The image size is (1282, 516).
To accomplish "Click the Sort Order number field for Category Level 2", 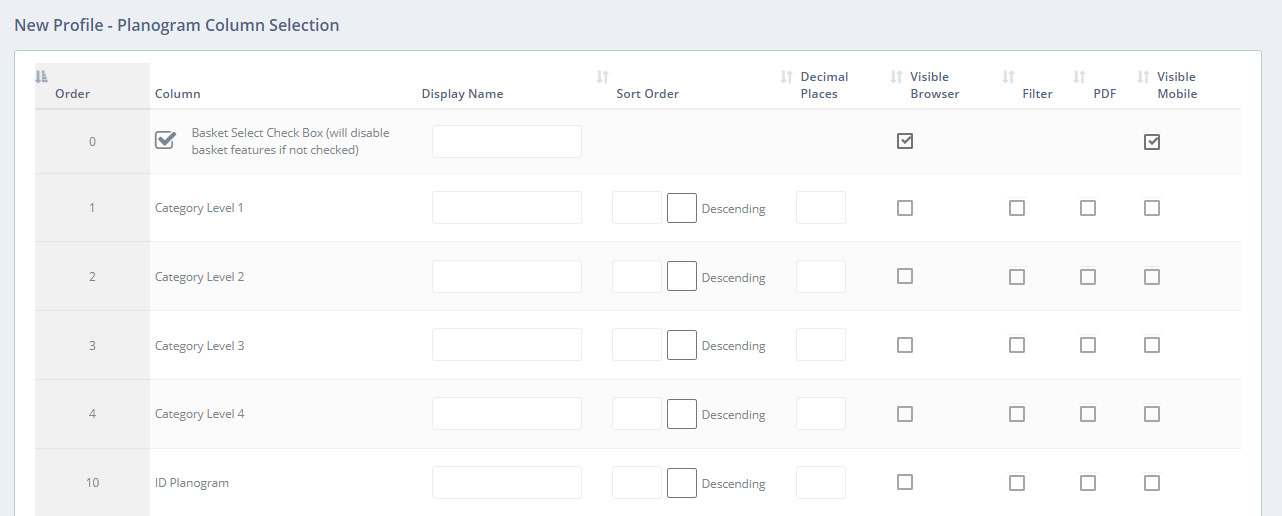I will 637,277.
